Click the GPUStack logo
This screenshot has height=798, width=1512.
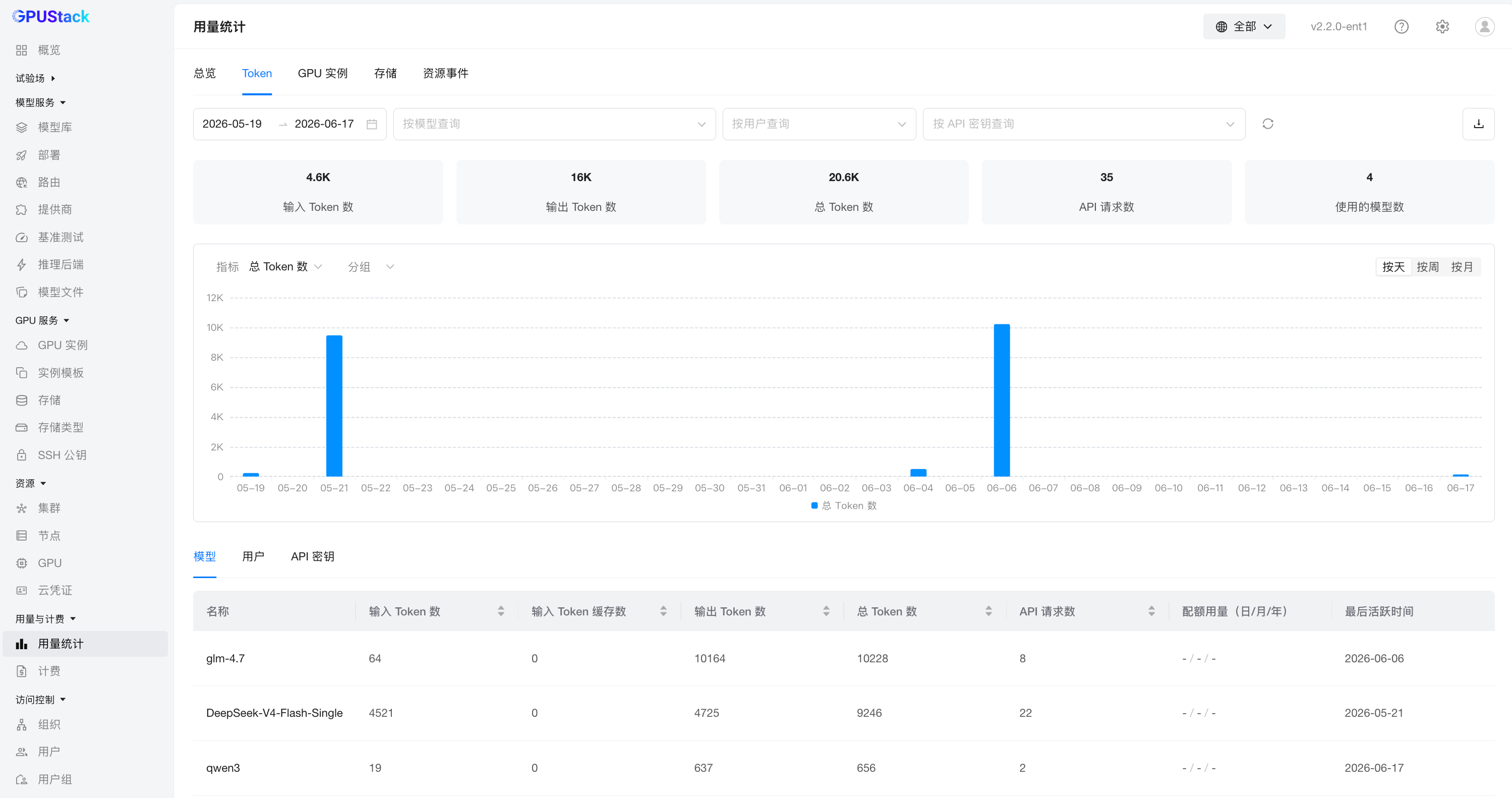click(x=50, y=17)
